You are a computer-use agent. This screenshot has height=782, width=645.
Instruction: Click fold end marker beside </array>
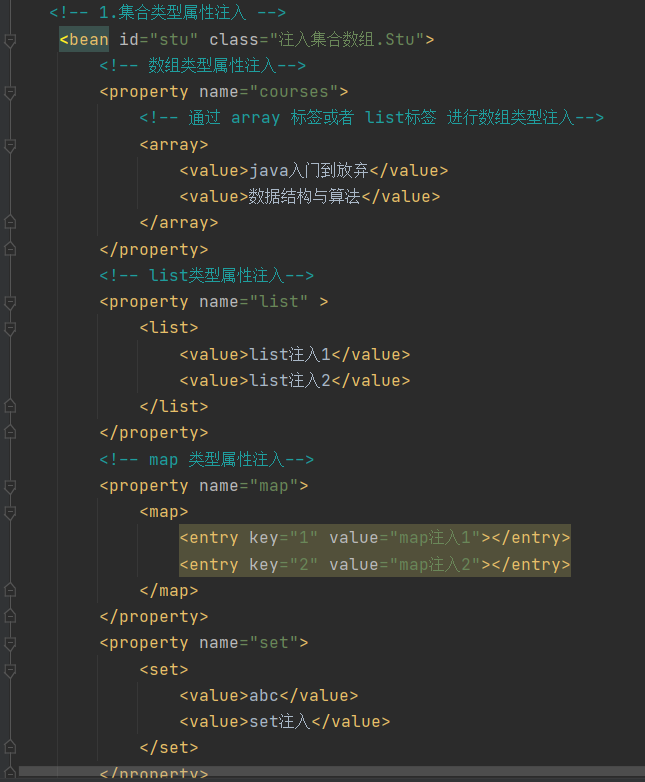(x=10, y=222)
